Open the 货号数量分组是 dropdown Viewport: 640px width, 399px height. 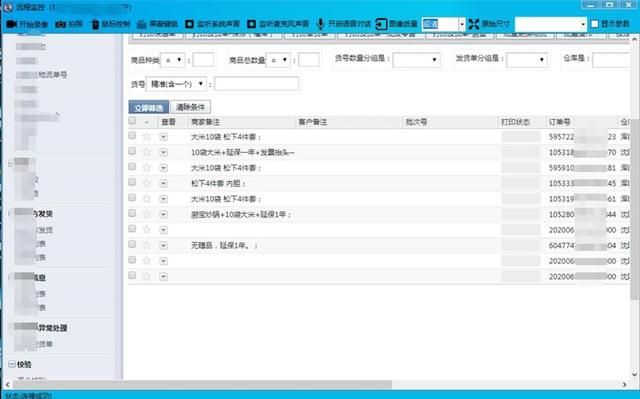pyautogui.click(x=416, y=60)
